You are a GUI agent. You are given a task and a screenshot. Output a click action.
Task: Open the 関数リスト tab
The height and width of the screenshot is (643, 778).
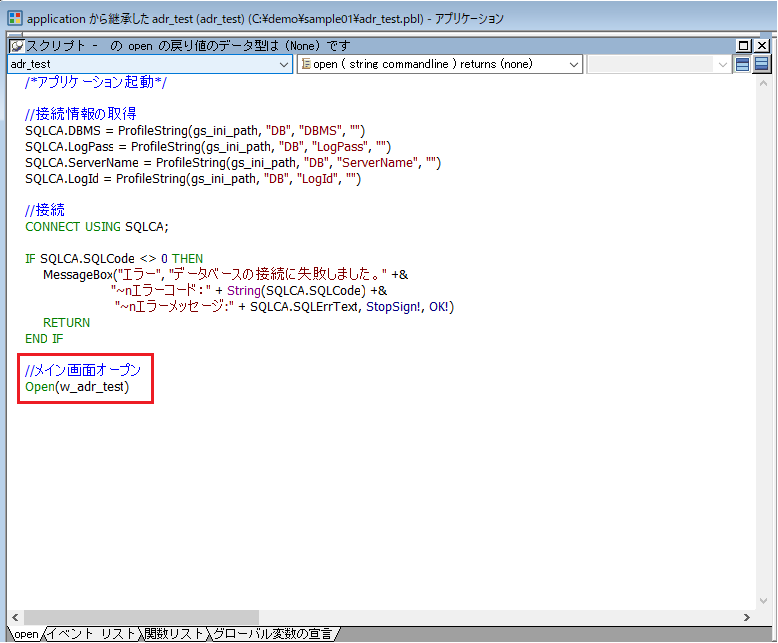pyautogui.click(x=174, y=634)
